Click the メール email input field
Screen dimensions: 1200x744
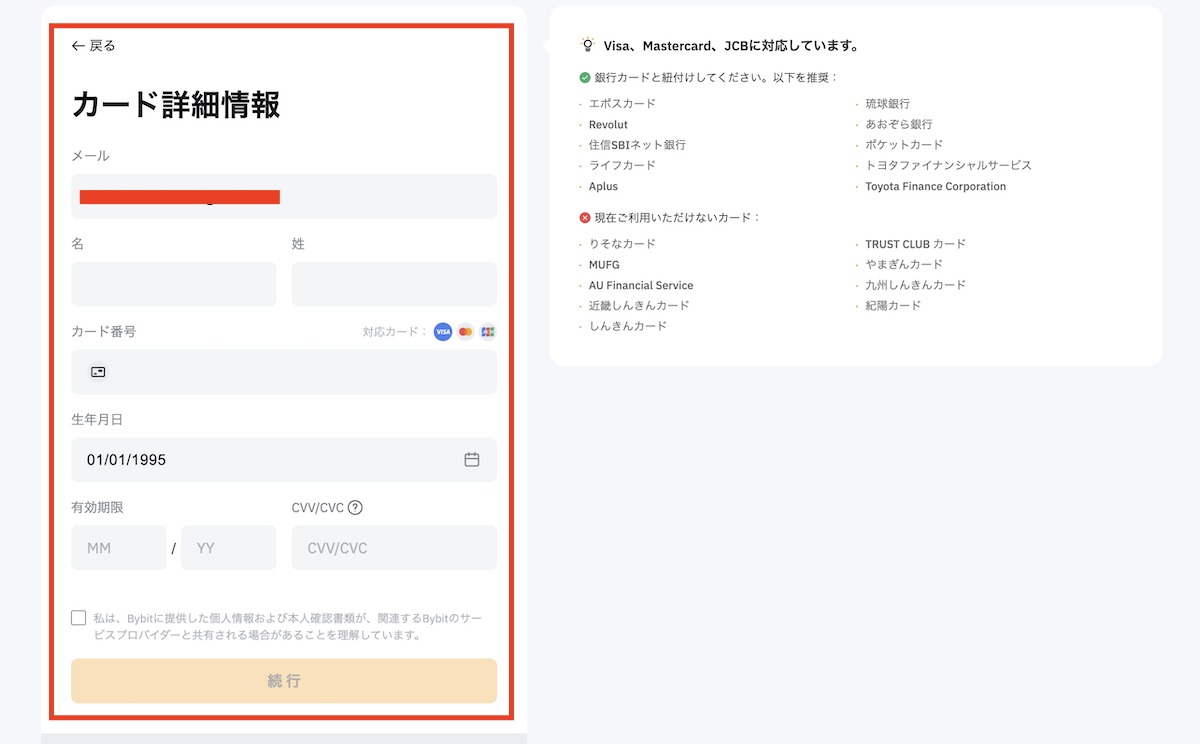(x=284, y=196)
